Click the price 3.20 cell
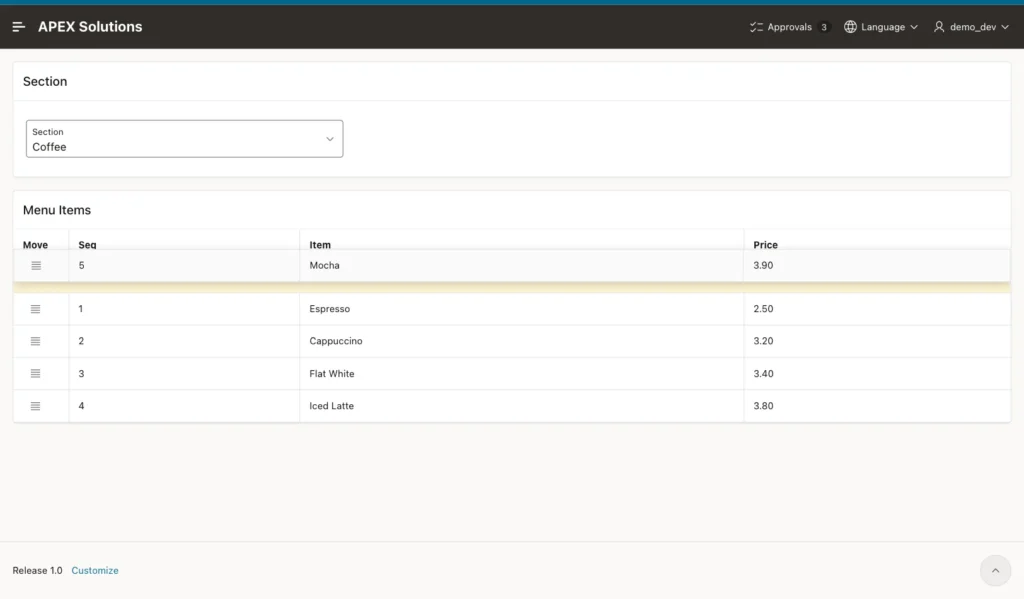The width and height of the screenshot is (1024, 599). coord(876,341)
